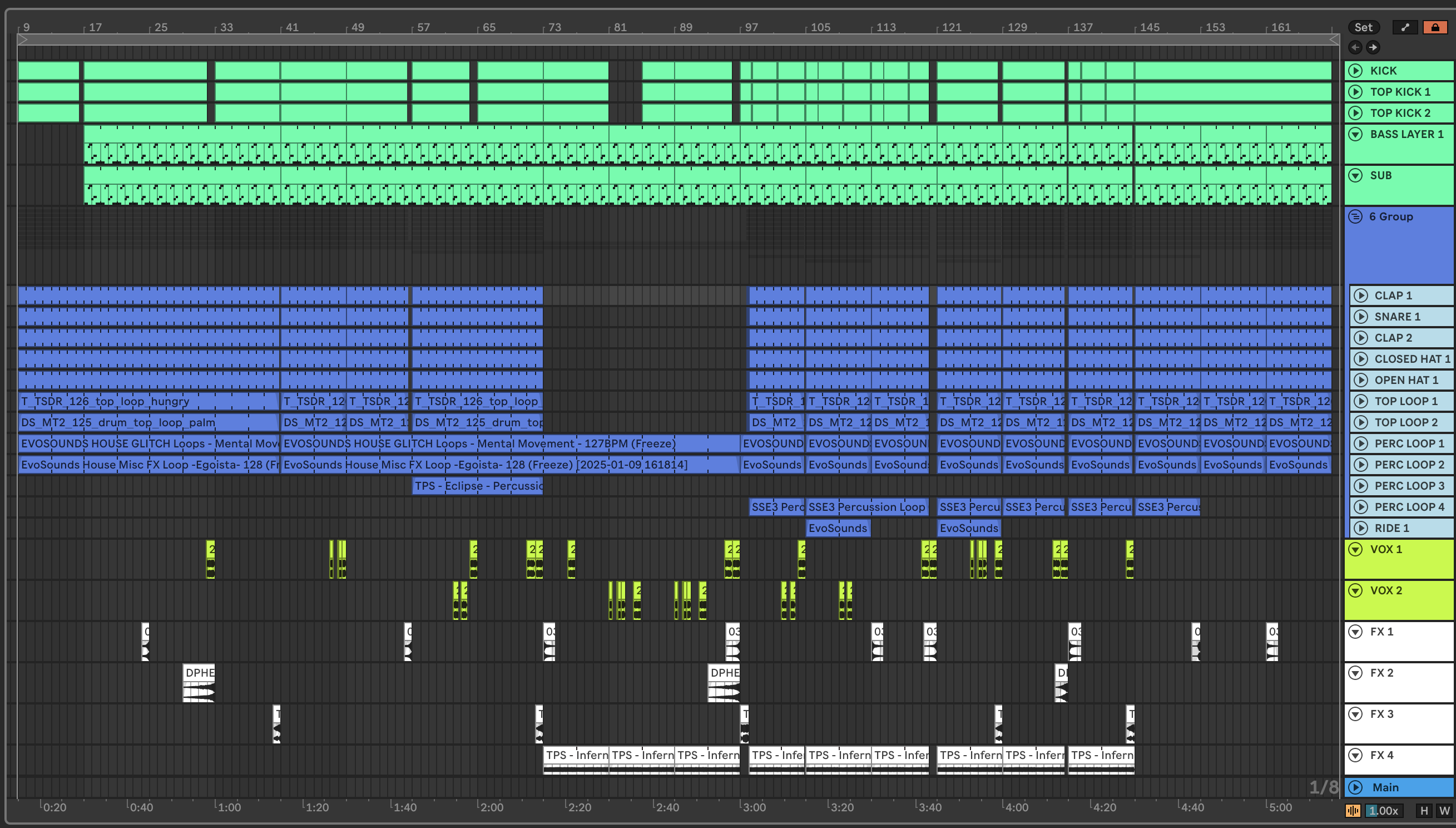Image resolution: width=1456 pixels, height=828 pixels.
Task: Select the Main track name
Action: click(x=1385, y=787)
